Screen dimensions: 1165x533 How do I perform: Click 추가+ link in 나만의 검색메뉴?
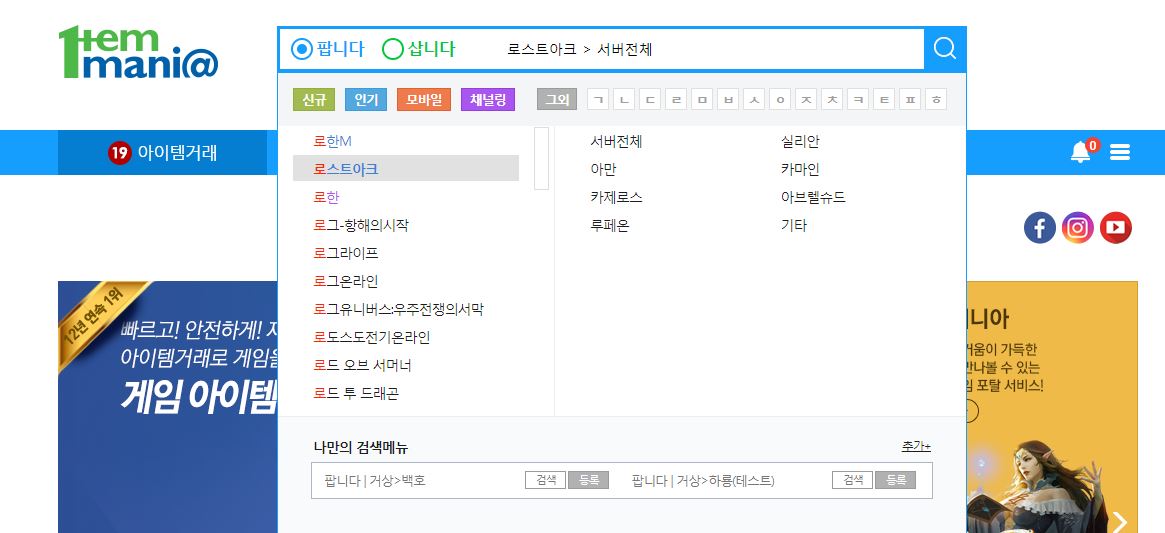tap(916, 446)
